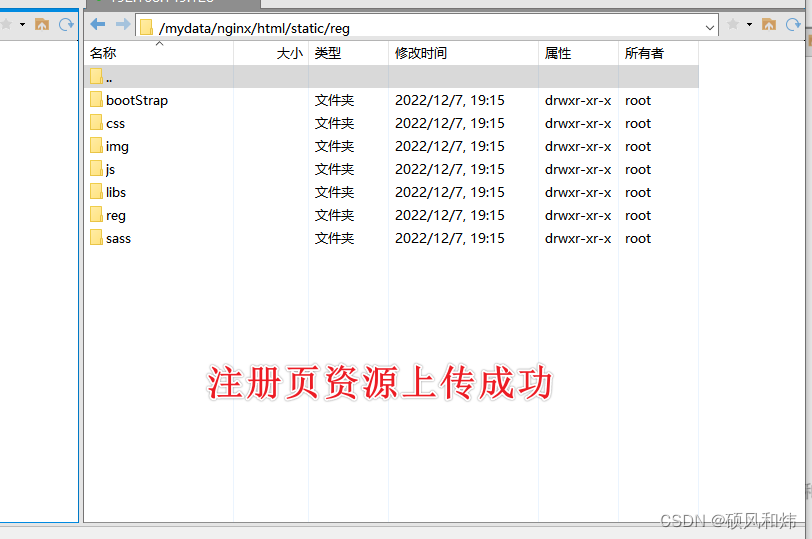
Task: Select the parent directory '..' row
Action: (x=392, y=77)
